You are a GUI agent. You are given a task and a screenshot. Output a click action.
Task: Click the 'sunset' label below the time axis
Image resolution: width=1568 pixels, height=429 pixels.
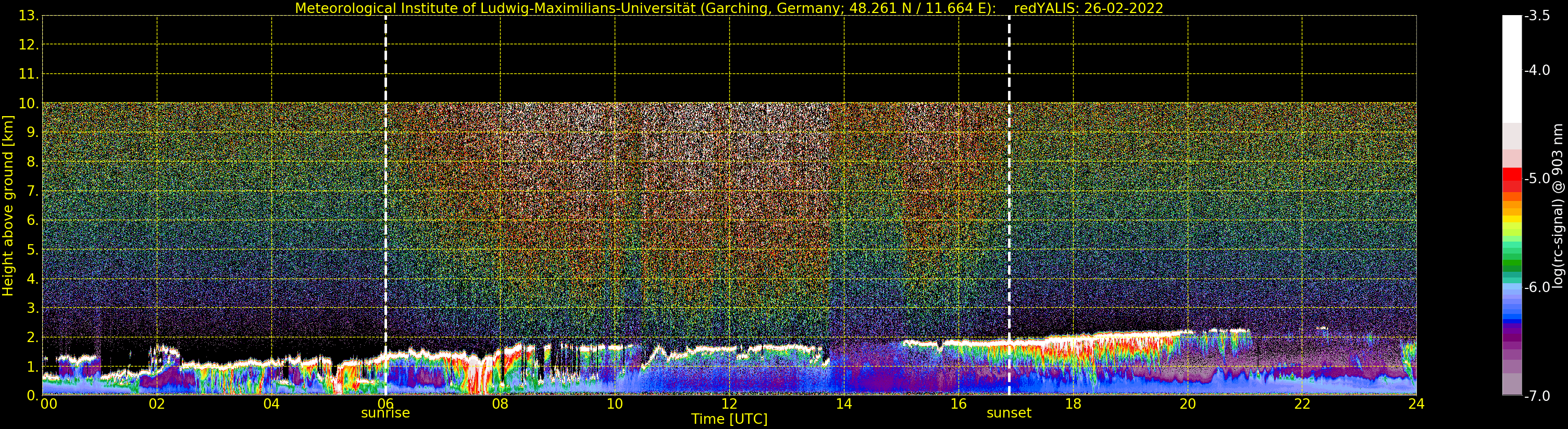pyautogui.click(x=1009, y=413)
